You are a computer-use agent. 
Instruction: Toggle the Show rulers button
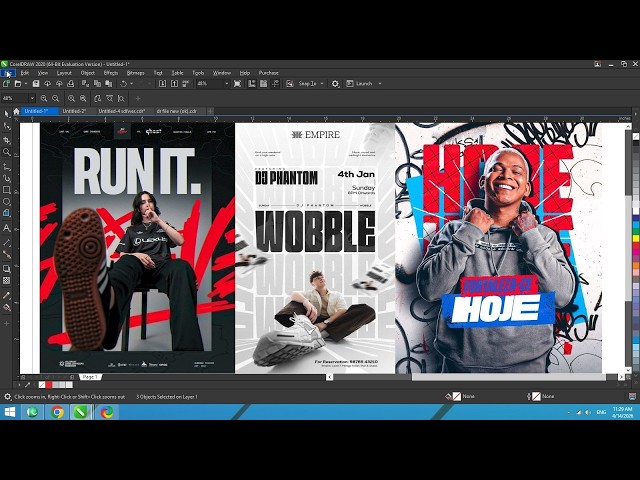tap(252, 84)
